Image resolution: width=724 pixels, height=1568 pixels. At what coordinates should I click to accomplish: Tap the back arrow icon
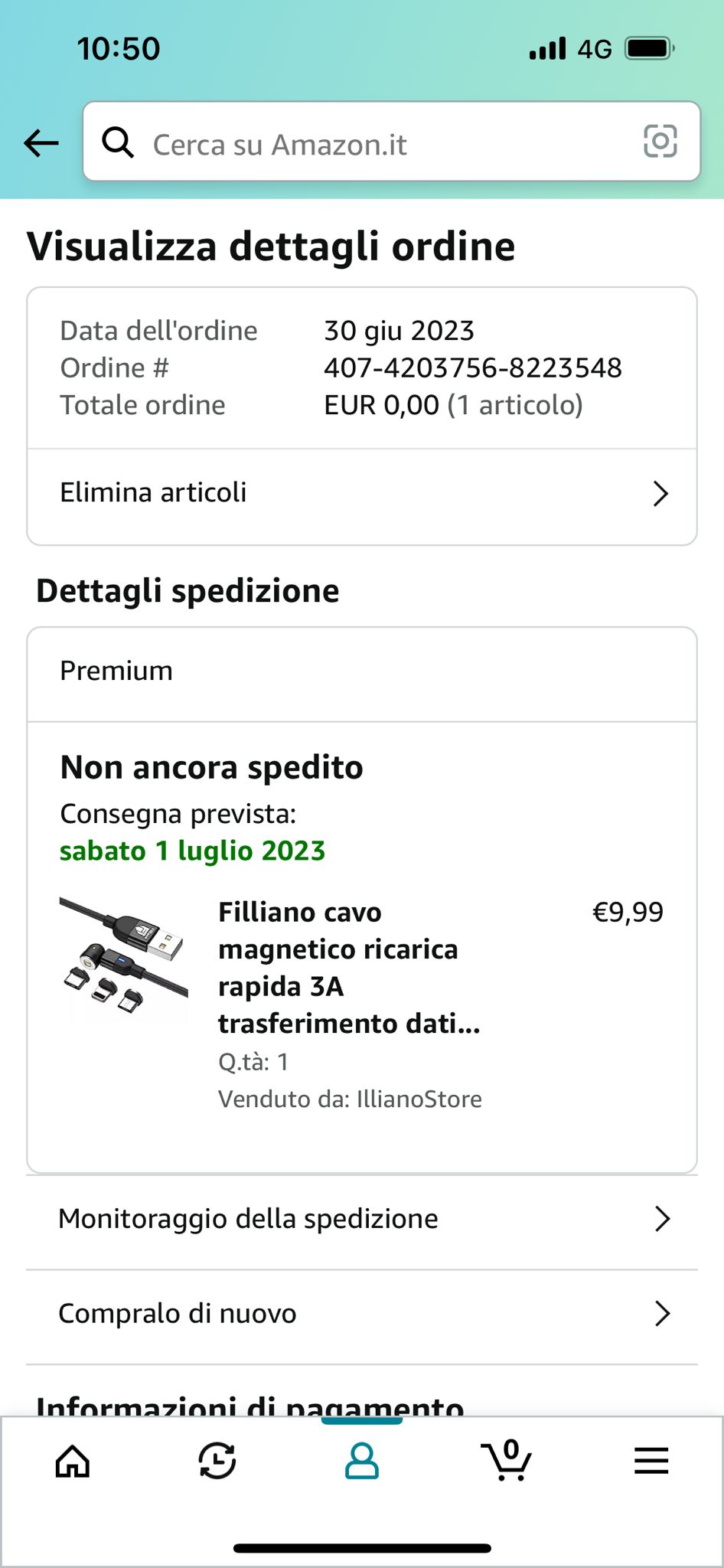[x=41, y=142]
